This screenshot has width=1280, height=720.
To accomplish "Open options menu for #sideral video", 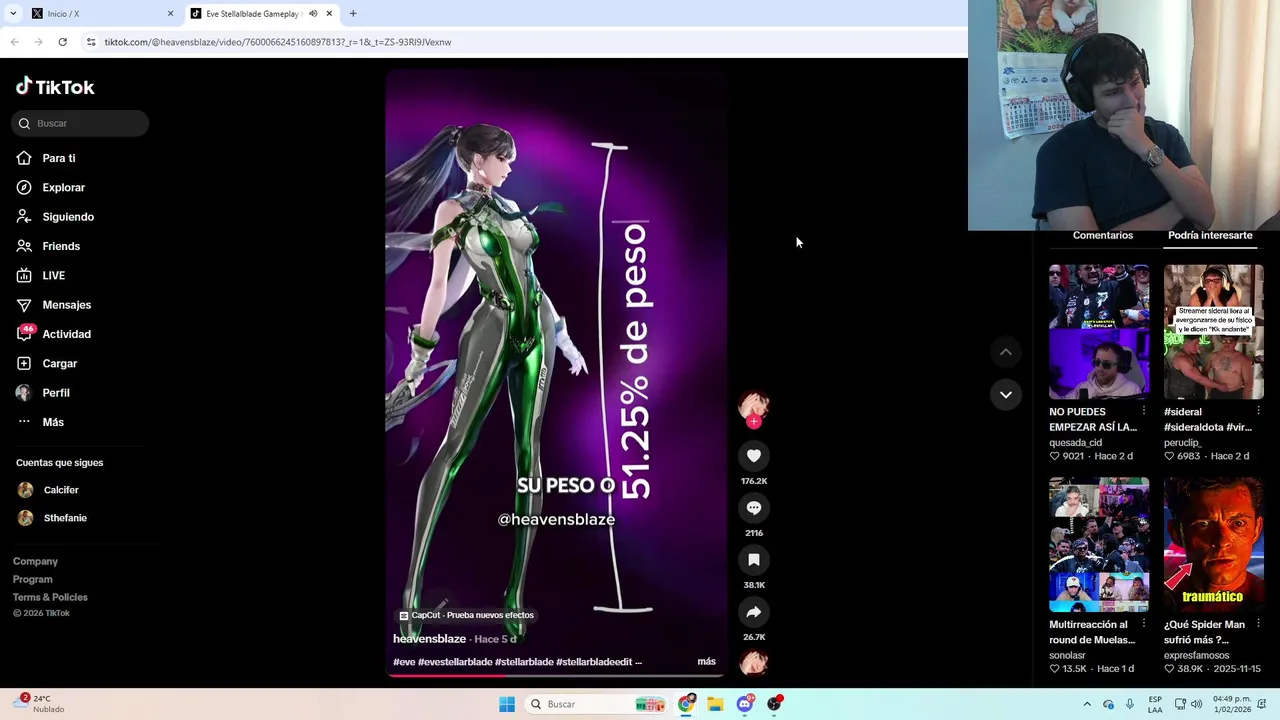I will [x=1258, y=411].
